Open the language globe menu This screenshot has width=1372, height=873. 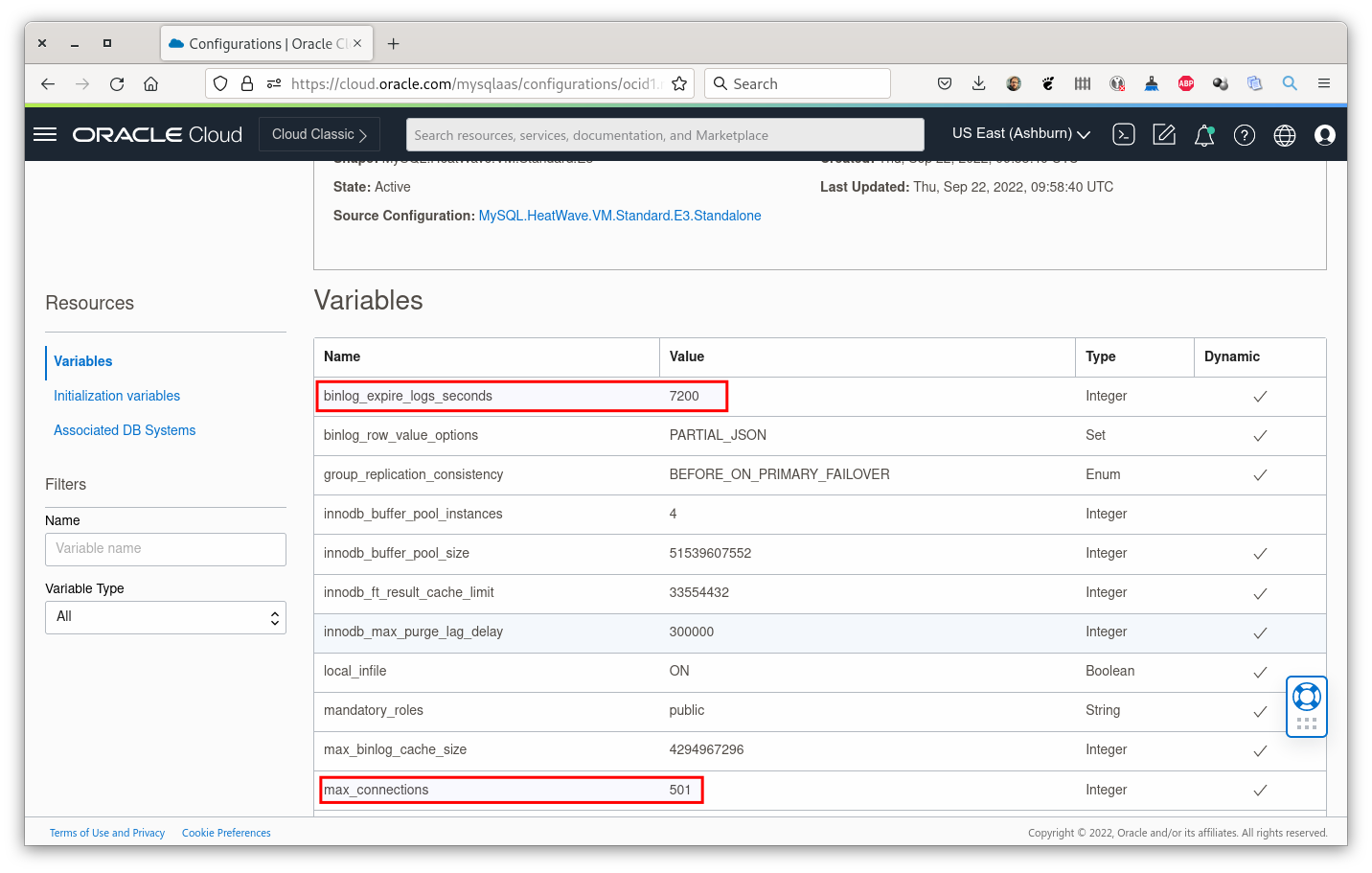coord(1285,135)
